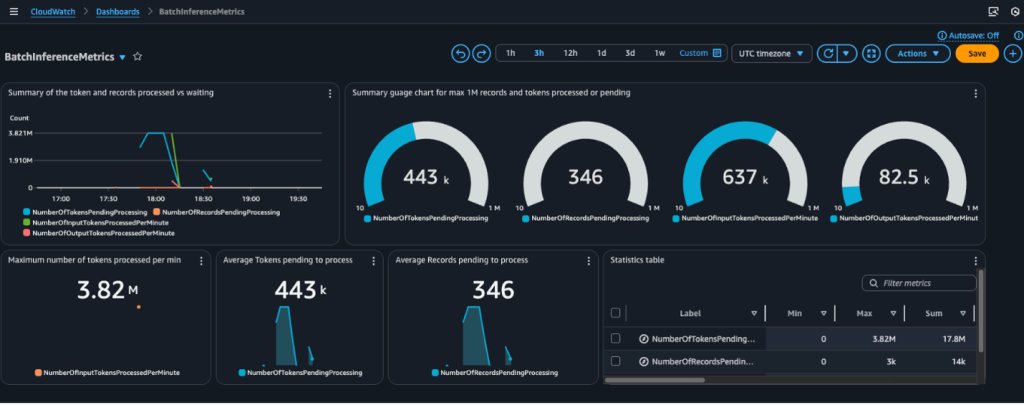Favorite the dashboard with the star icon
The width and height of the screenshot is (1024, 405).
[138, 57]
